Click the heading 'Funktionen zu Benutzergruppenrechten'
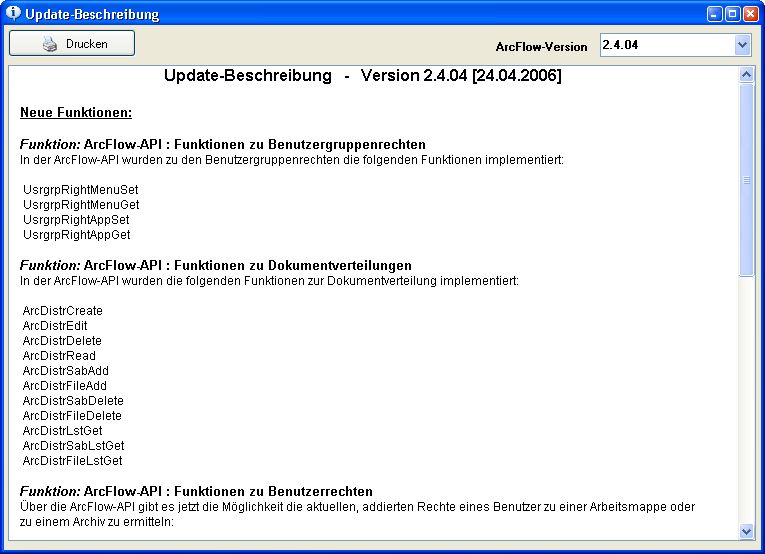Viewport: 765px width, 554px height. 300,145
